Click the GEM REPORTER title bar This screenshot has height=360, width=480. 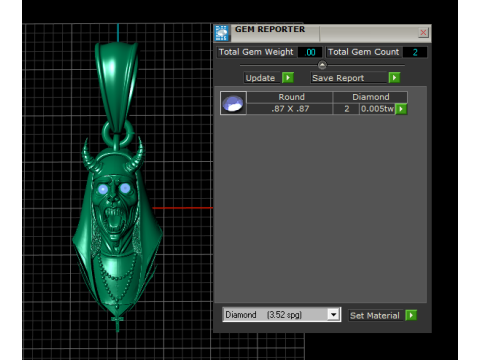(x=322, y=33)
